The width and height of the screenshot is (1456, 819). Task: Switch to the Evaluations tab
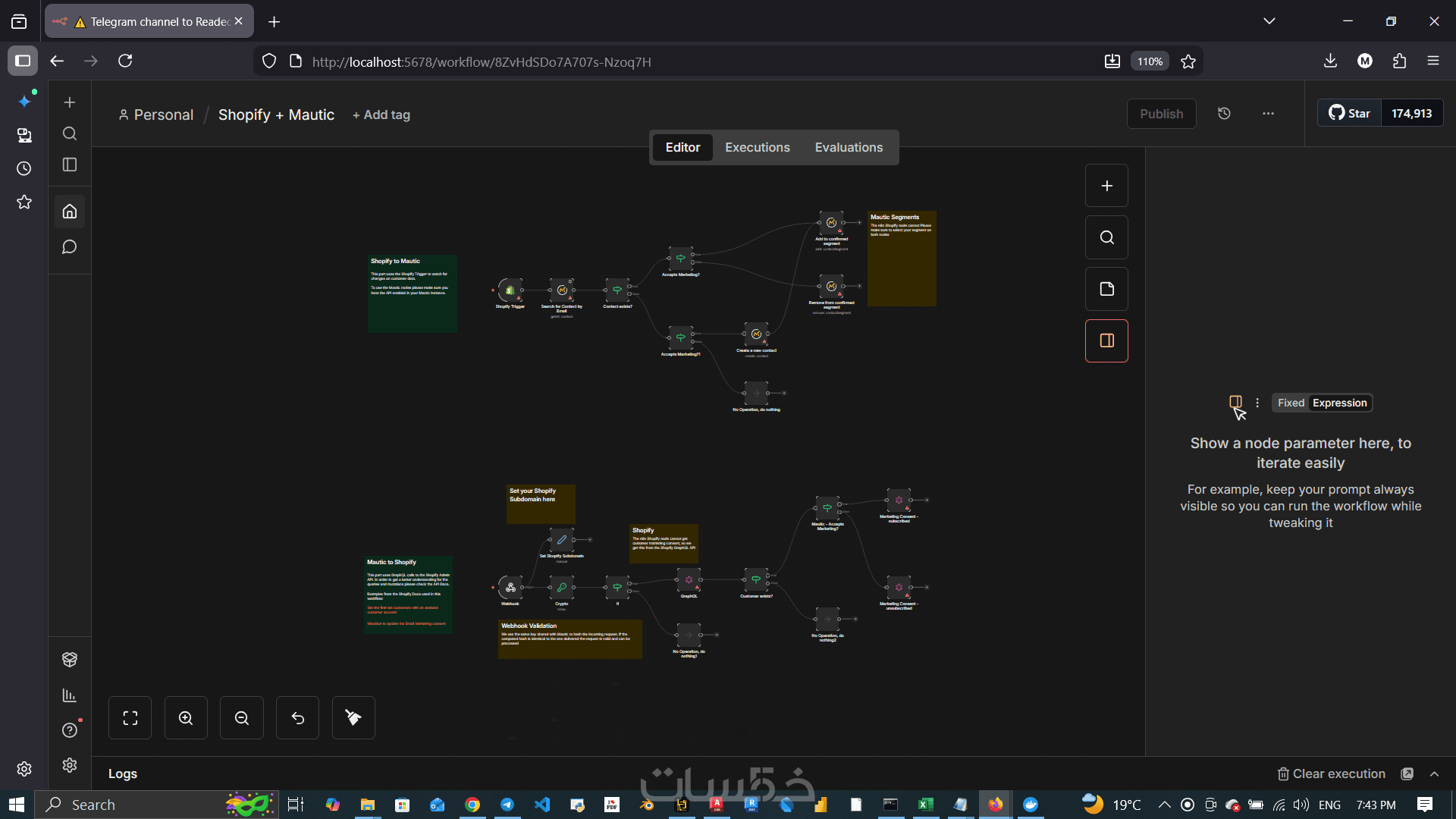click(x=849, y=147)
